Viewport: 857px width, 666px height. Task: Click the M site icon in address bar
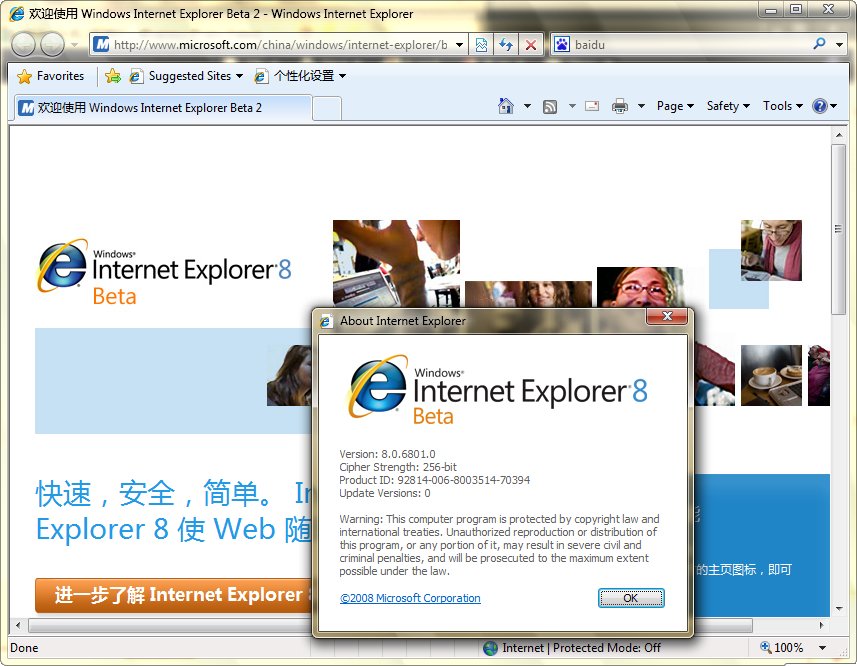click(x=101, y=44)
